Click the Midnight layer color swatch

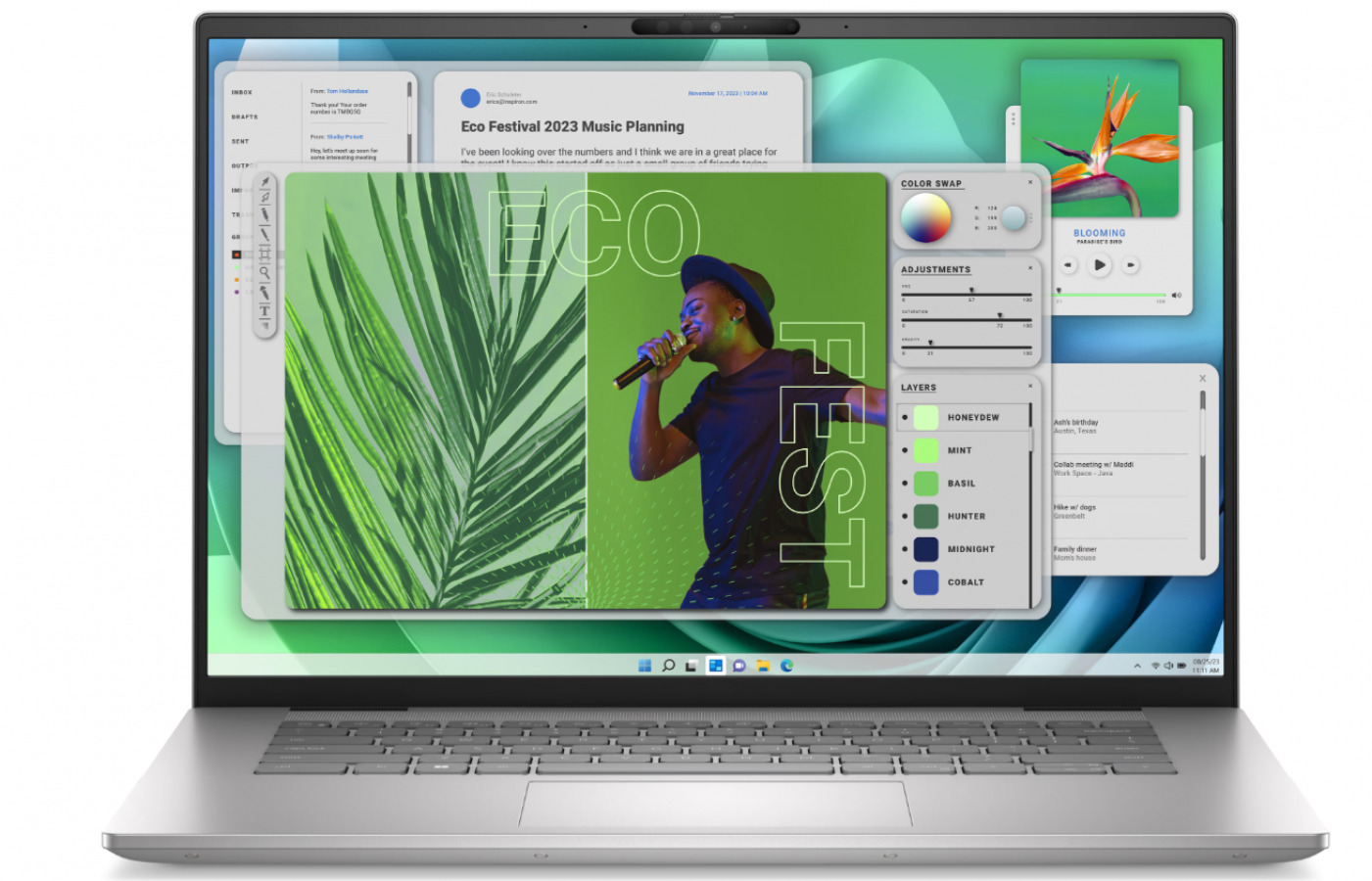coord(926,549)
